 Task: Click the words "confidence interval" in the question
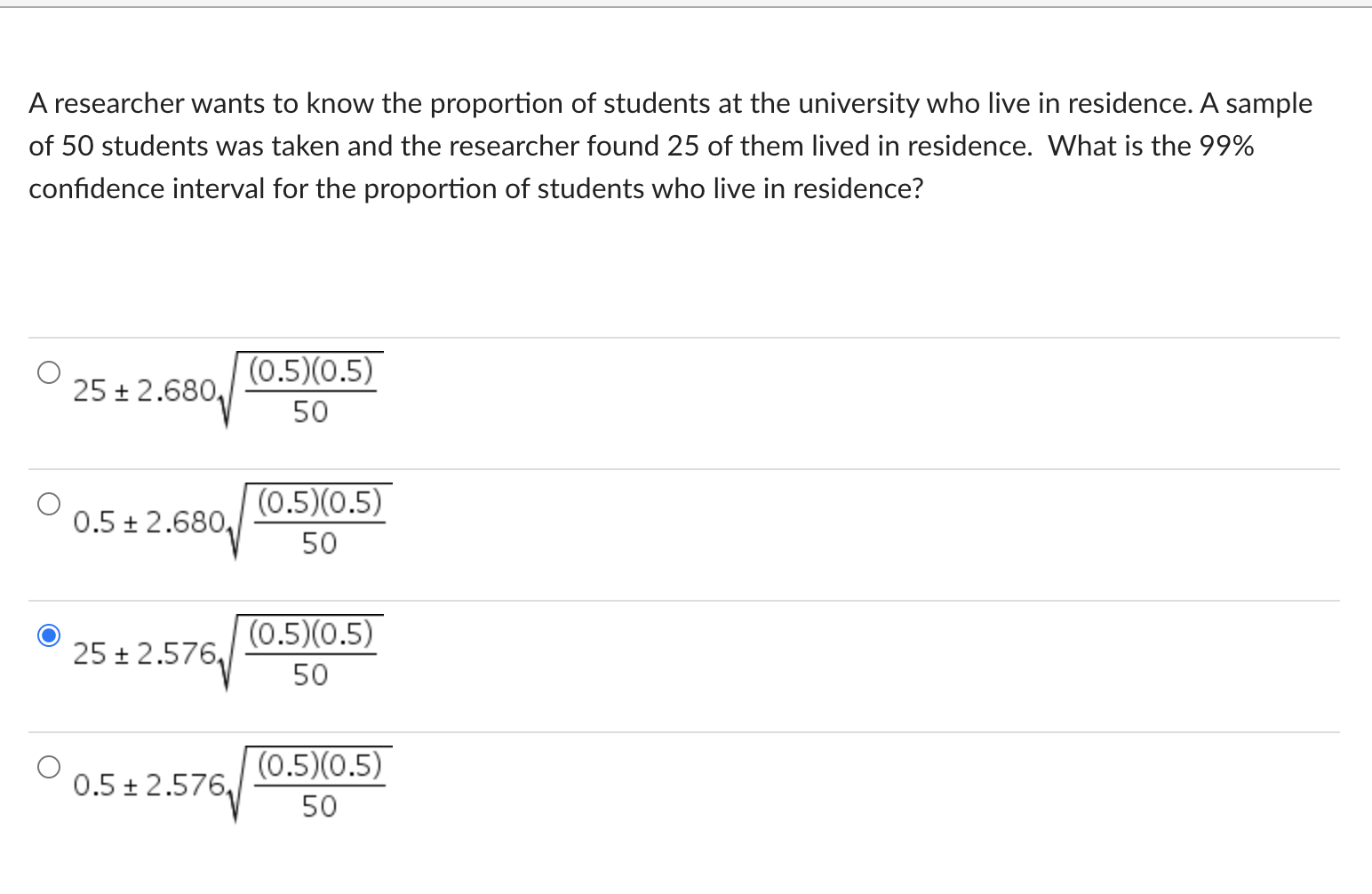coord(147,188)
